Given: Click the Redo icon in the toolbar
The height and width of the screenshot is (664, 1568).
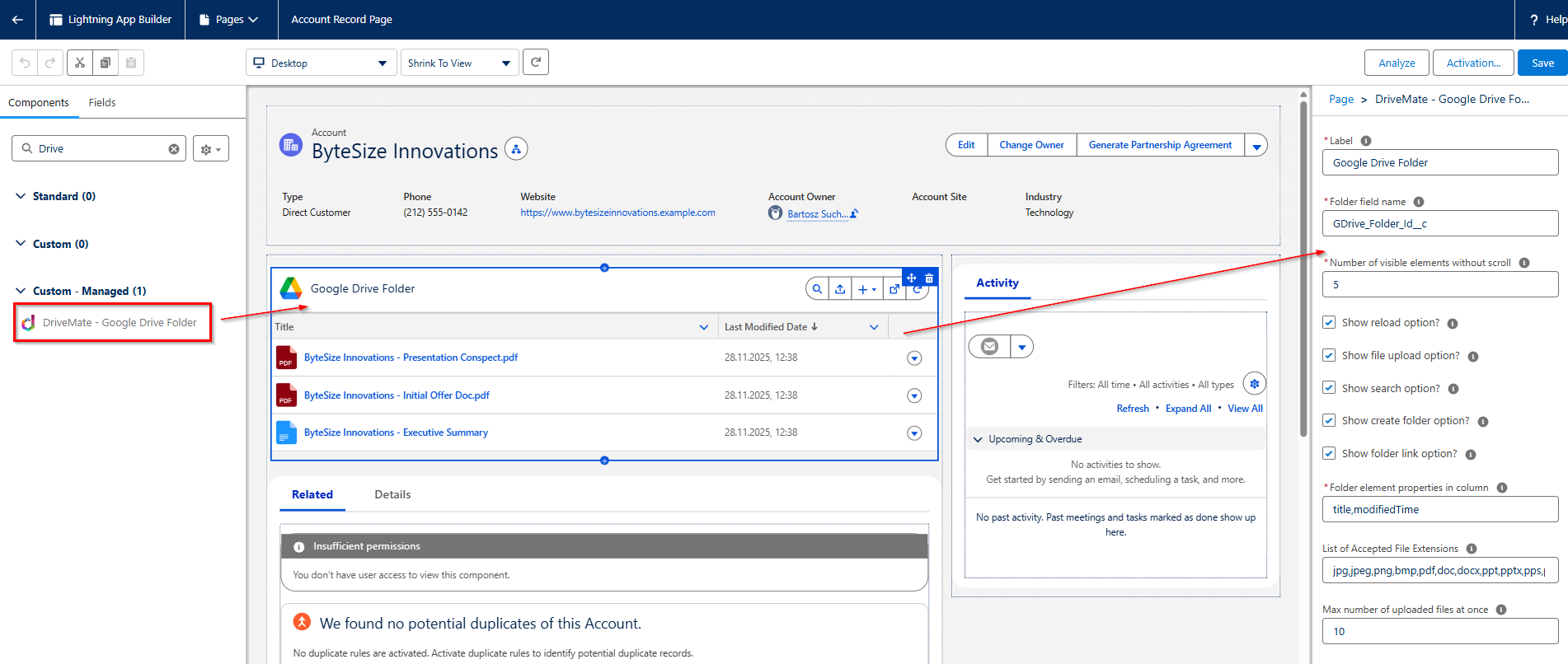Looking at the screenshot, I should pos(50,63).
